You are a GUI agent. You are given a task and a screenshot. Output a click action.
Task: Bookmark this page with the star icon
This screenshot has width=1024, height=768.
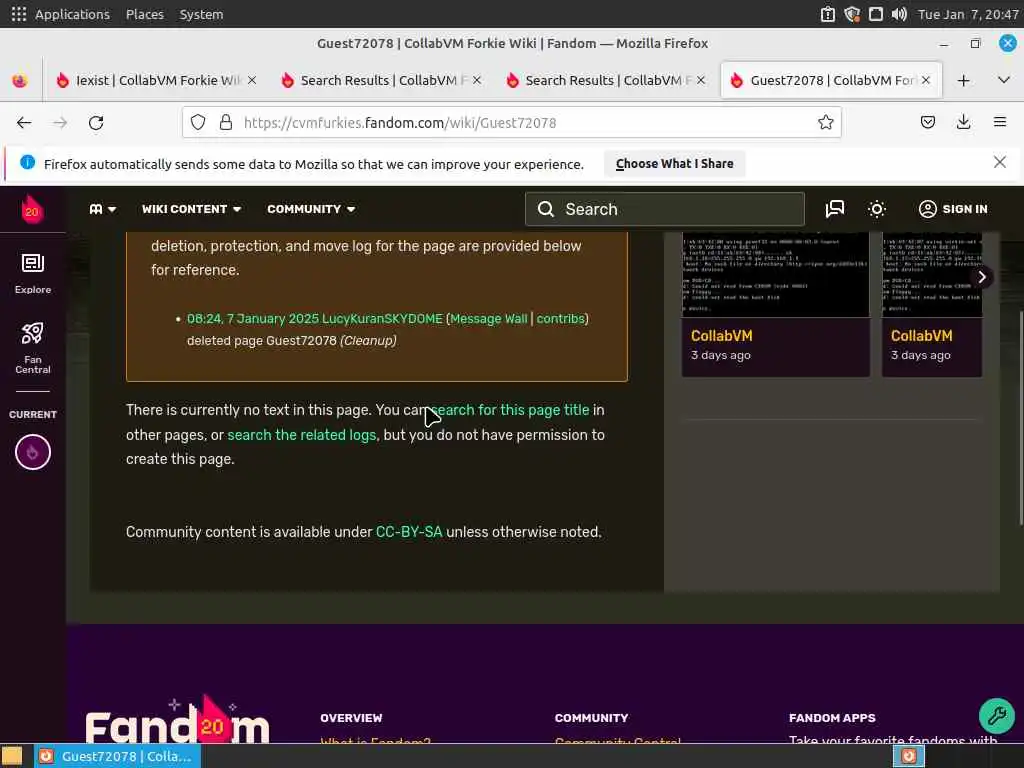[x=825, y=122]
